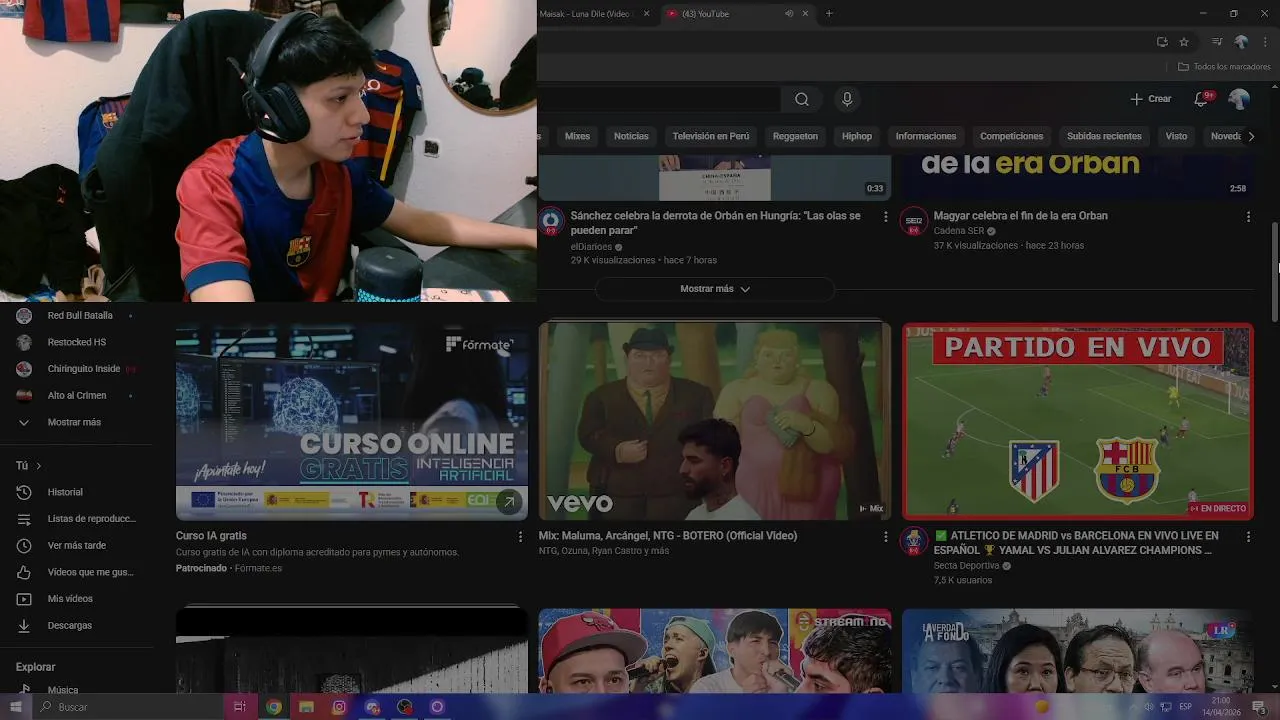Click the YouTube search magnifier button
1280x720 pixels.
[802, 99]
